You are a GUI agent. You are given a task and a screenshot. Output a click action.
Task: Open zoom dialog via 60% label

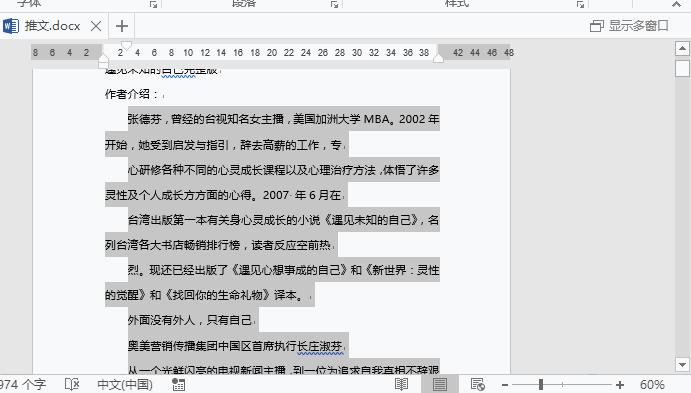(x=652, y=385)
